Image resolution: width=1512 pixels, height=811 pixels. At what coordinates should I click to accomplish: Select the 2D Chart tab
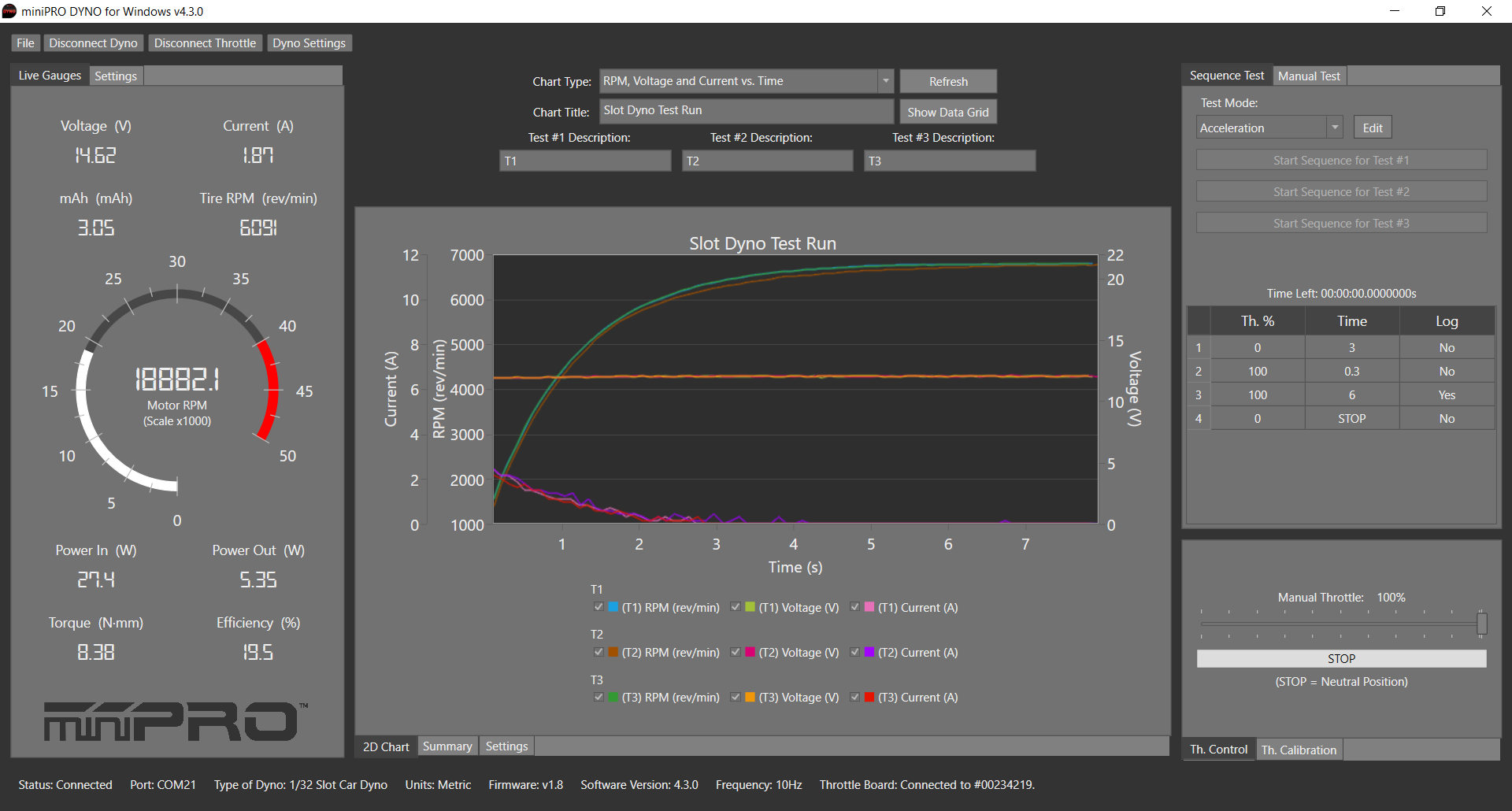pyautogui.click(x=386, y=746)
